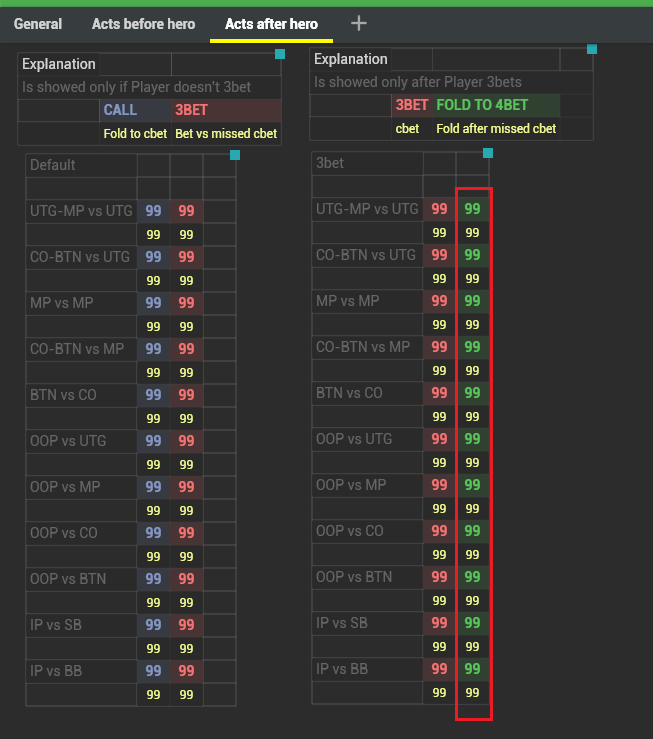The image size is (653, 739).
Task: Click green fold-to-4bet stat for OOP vs CO
Action: (x=472, y=531)
